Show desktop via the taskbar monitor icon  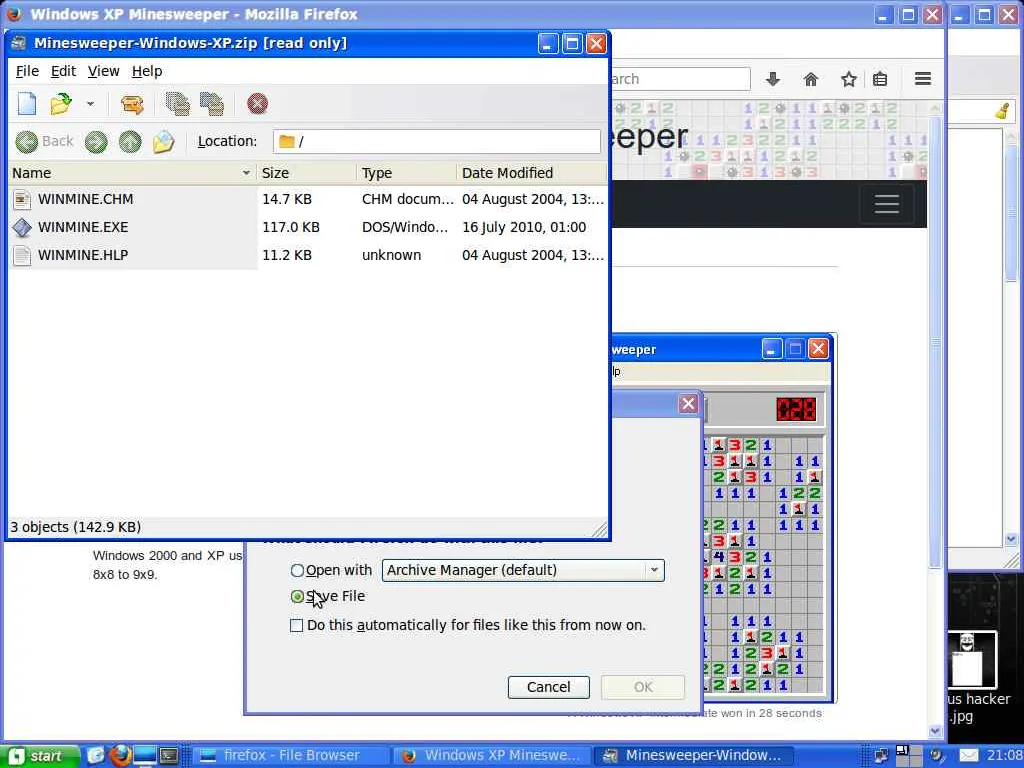(144, 756)
